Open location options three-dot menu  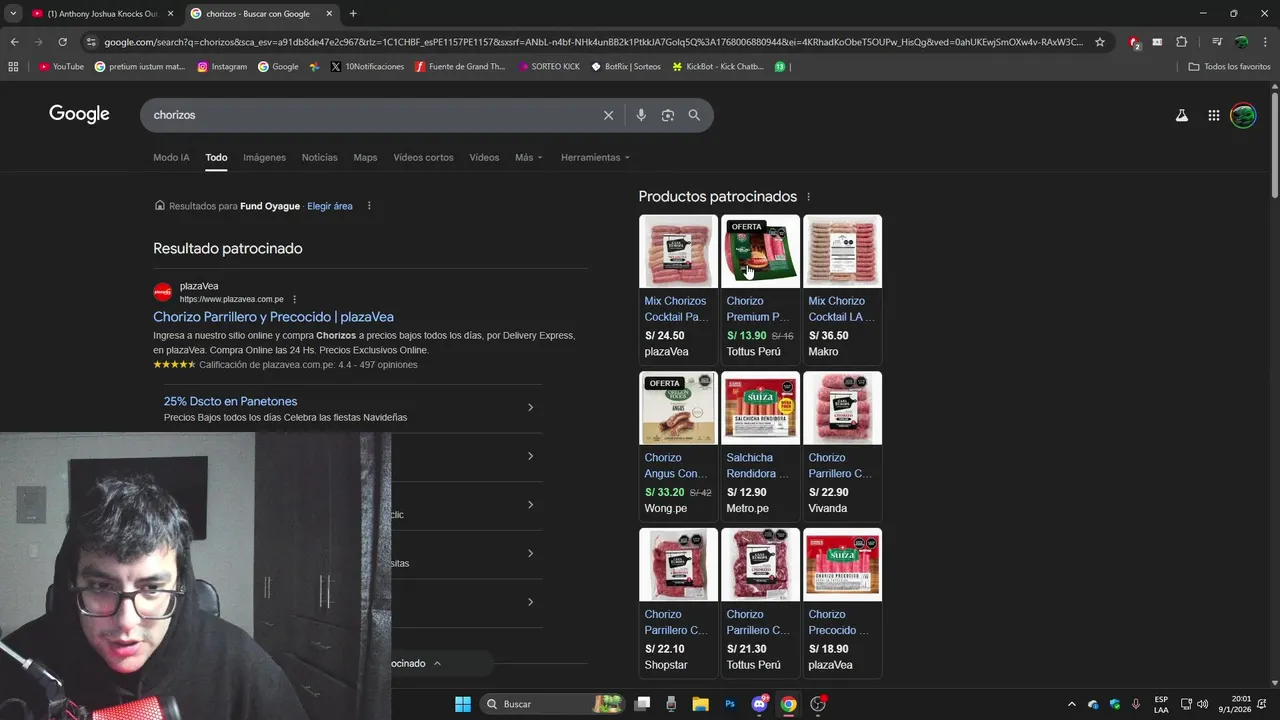[x=369, y=206]
